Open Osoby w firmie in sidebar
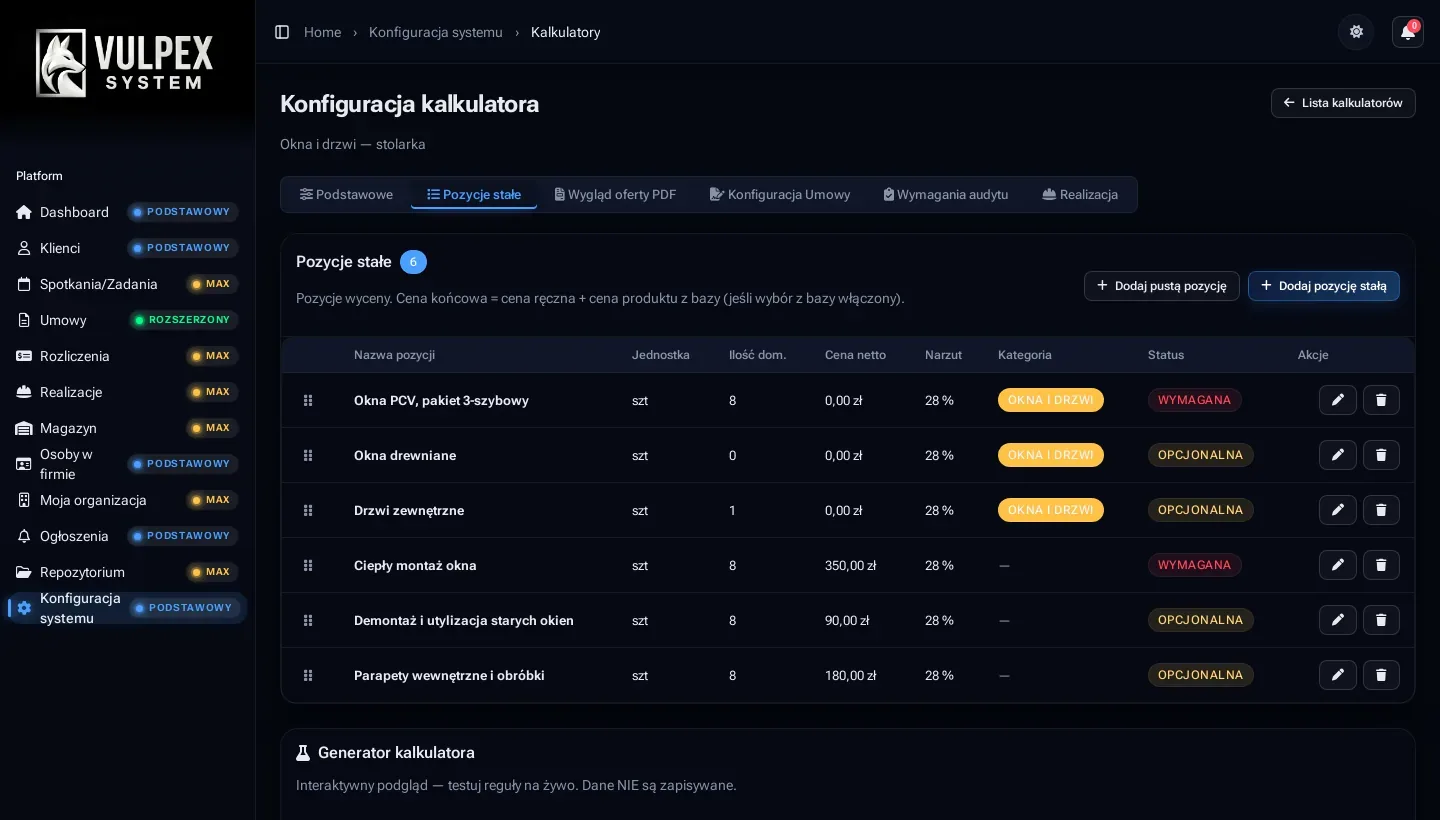This screenshot has height=820, width=1440. click(x=127, y=464)
